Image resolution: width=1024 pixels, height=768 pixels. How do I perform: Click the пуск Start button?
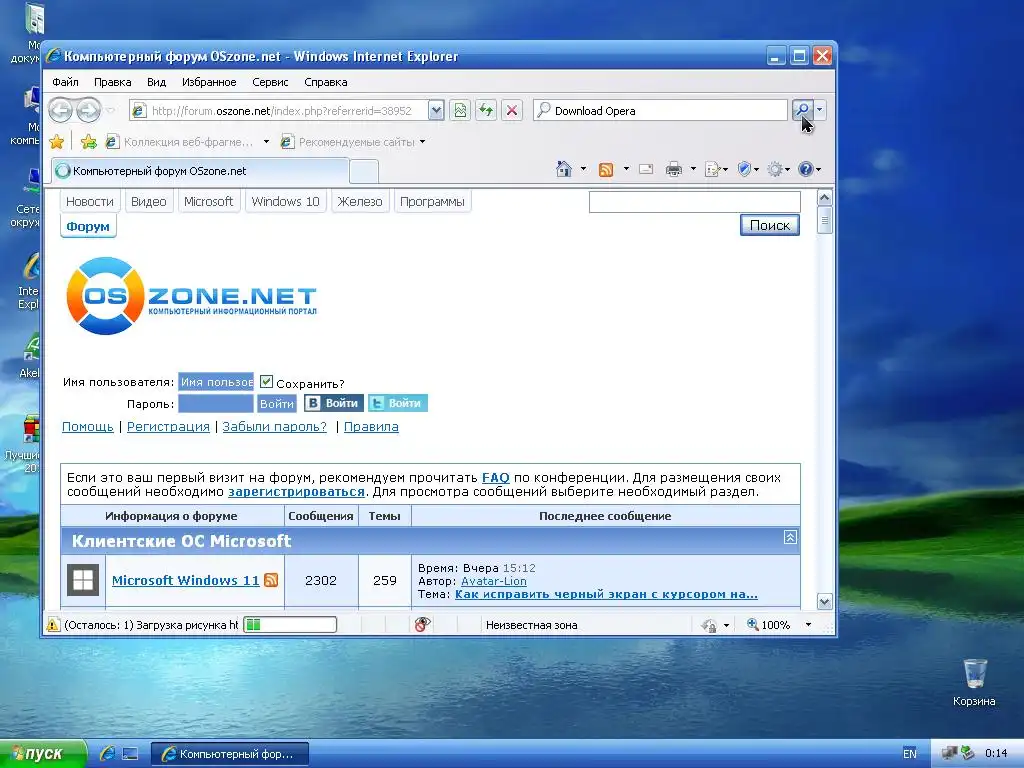tap(43, 754)
